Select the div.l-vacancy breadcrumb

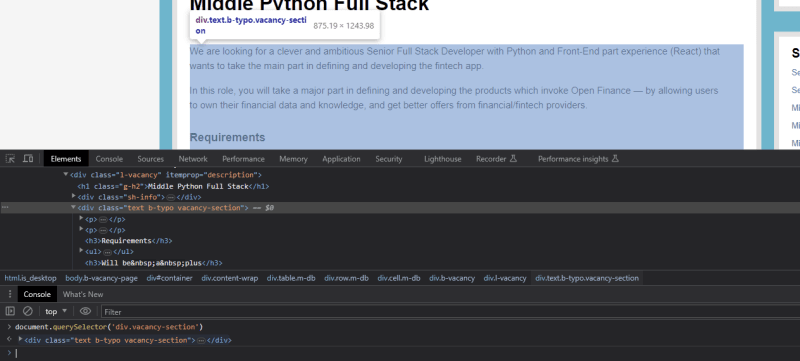(x=505, y=278)
